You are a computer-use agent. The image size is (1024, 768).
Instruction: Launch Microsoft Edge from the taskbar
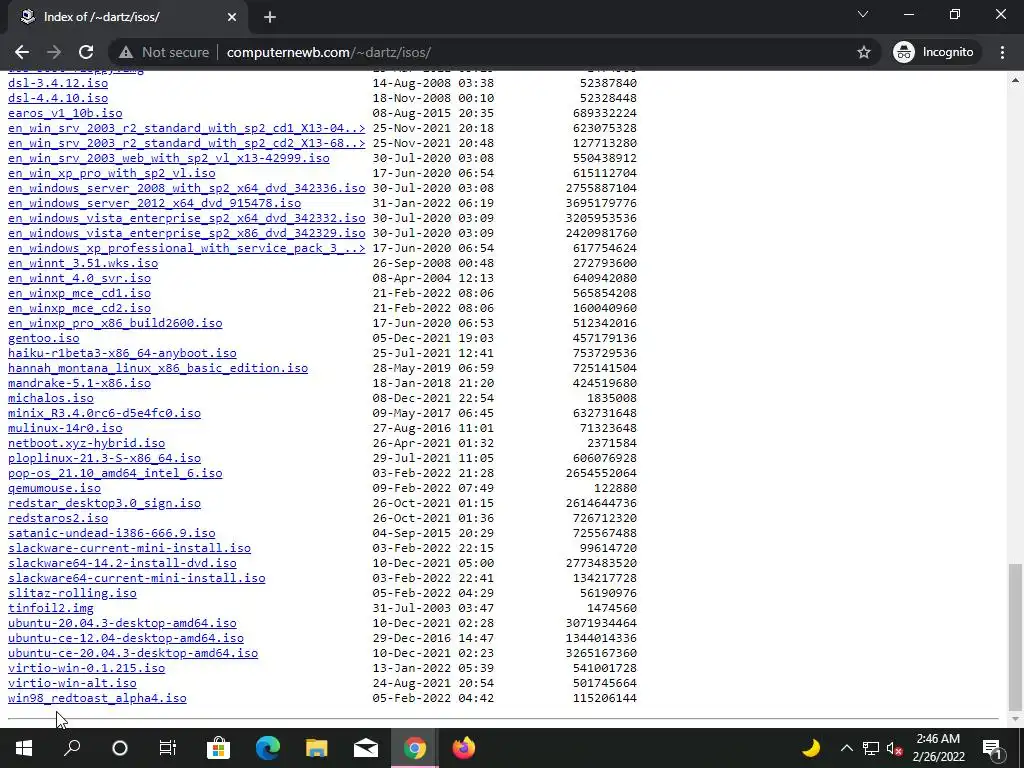(267, 748)
